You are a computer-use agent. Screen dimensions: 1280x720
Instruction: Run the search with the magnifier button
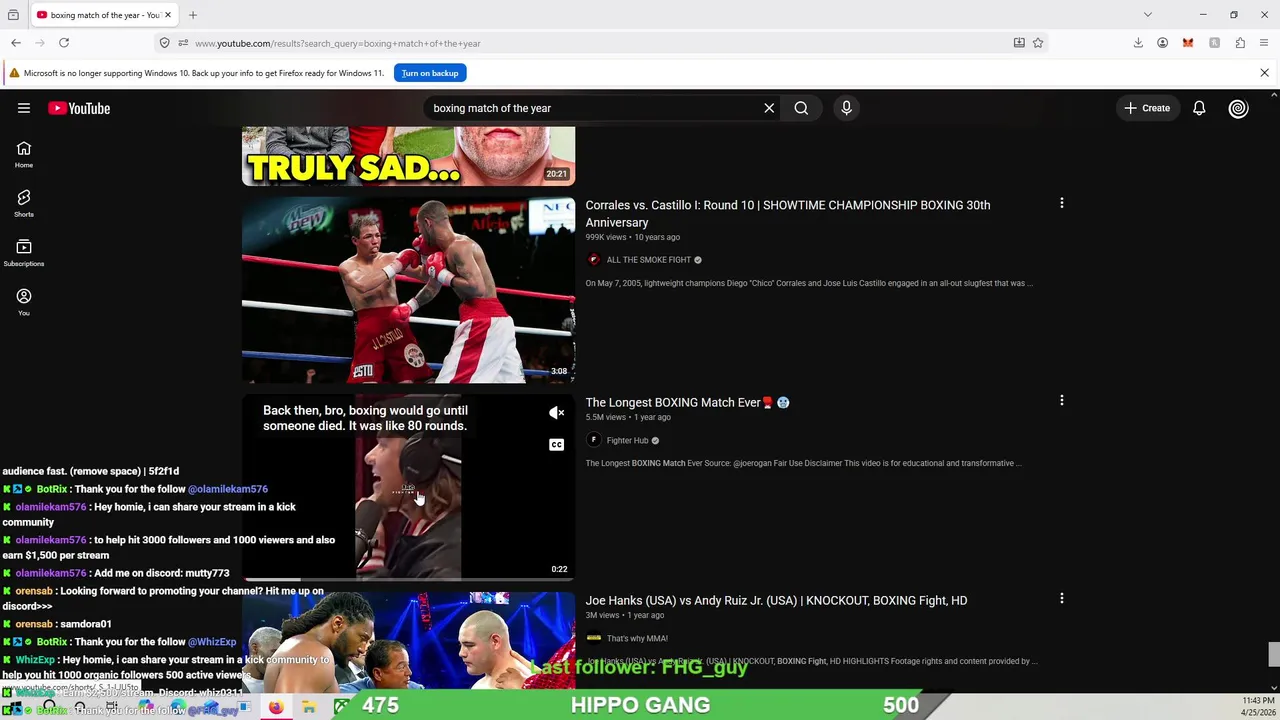tap(801, 108)
